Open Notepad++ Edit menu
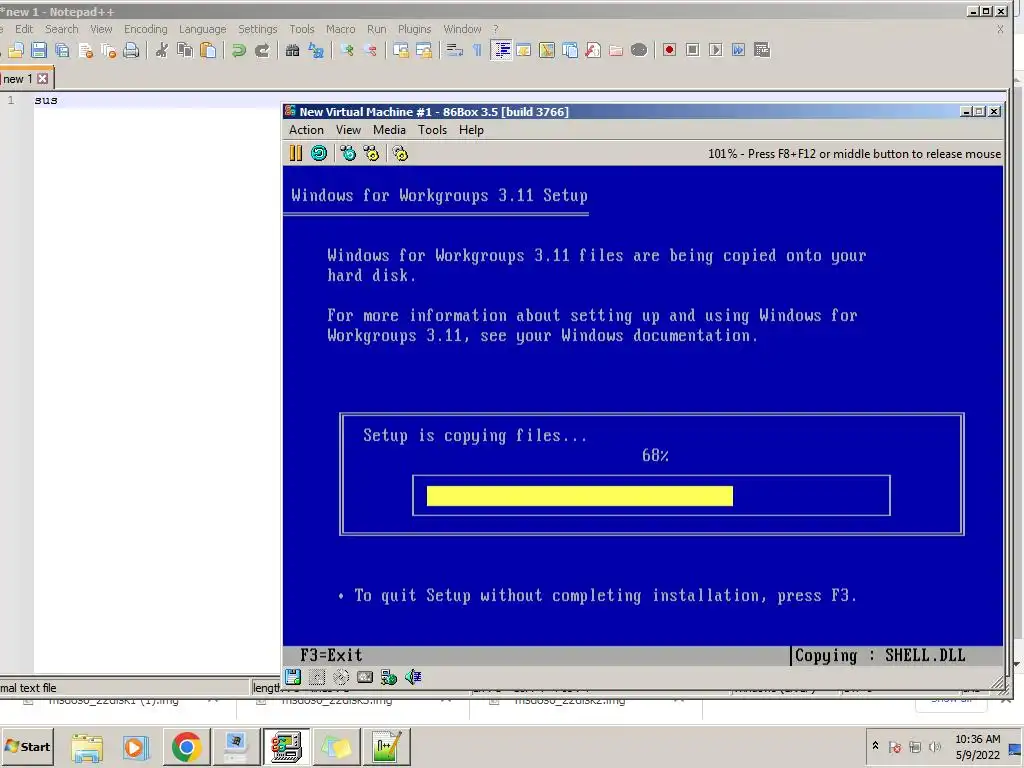This screenshot has width=1024, height=768. (24, 29)
